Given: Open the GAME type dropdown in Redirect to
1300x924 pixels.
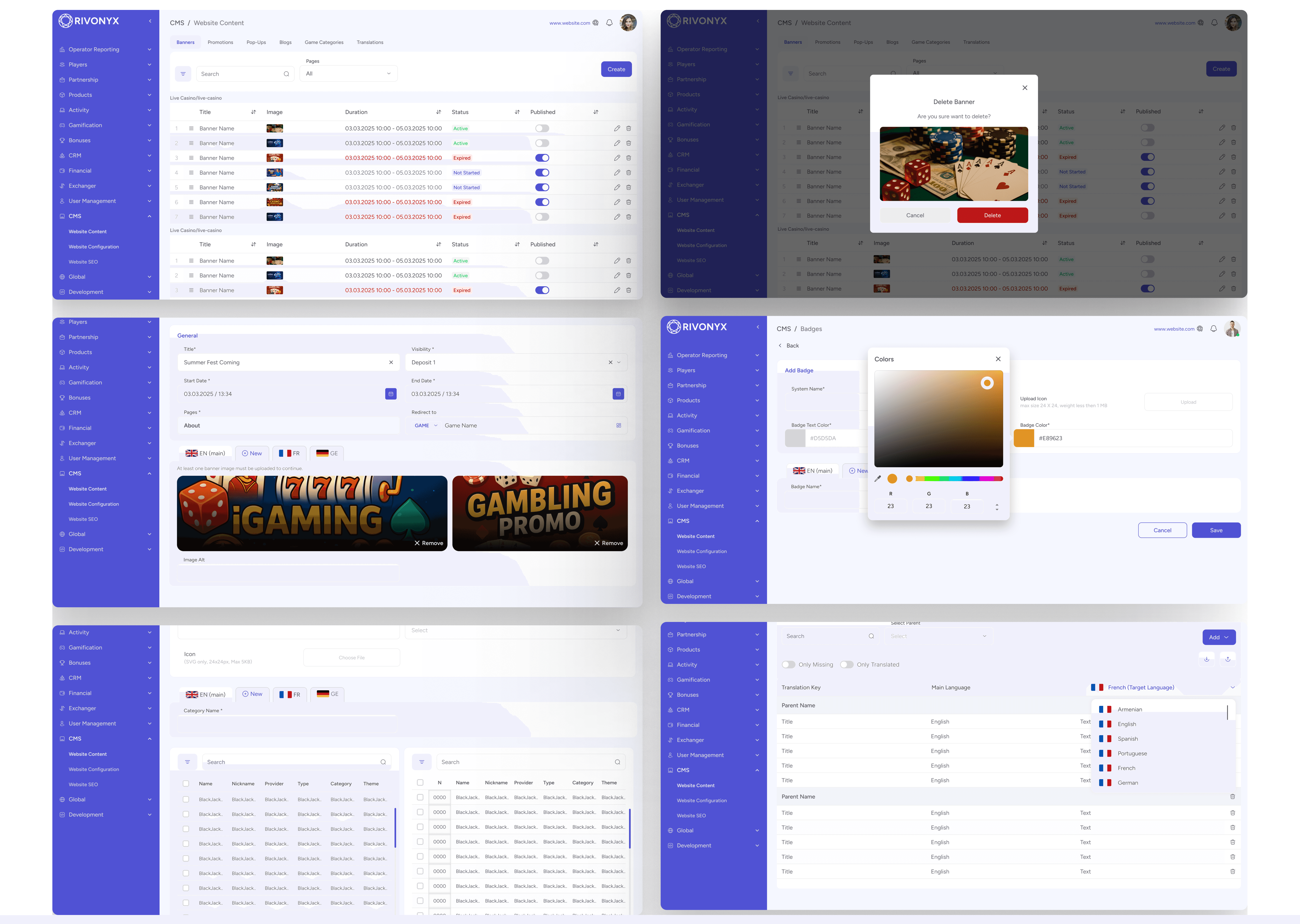Looking at the screenshot, I should click(x=426, y=426).
